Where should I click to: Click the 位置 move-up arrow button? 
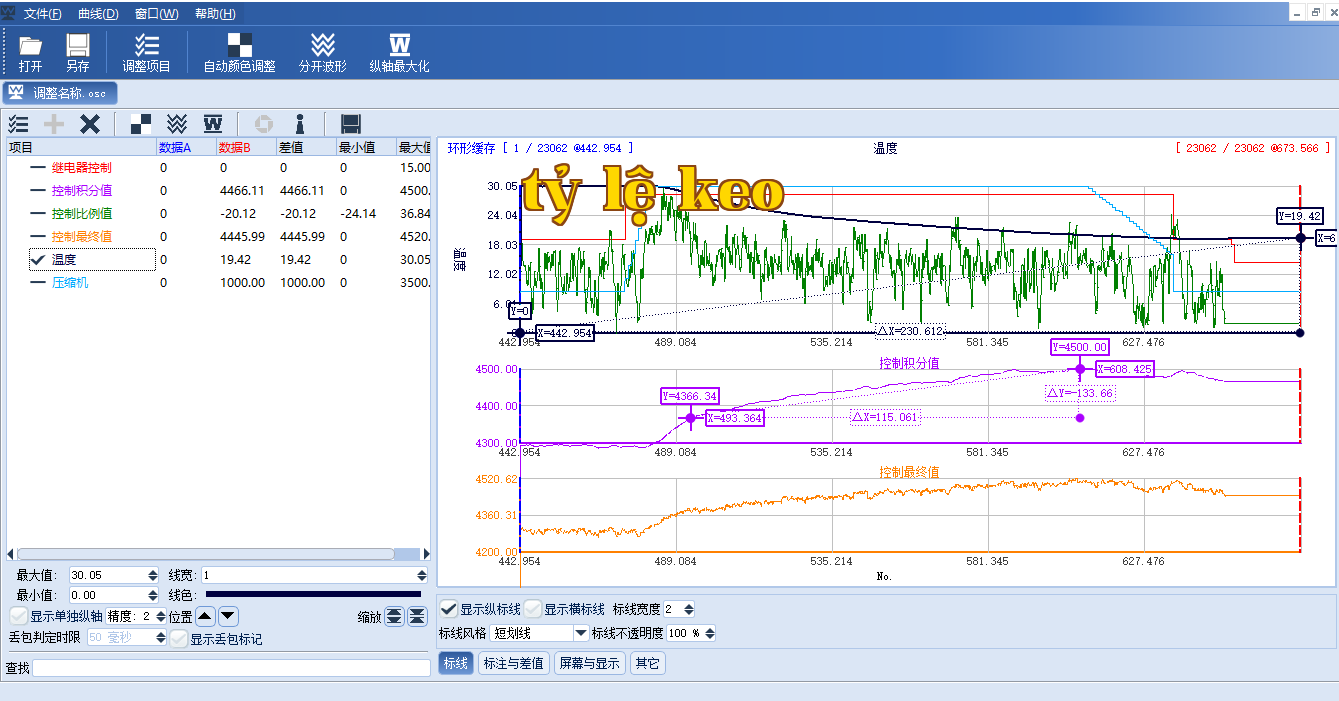[x=205, y=616]
